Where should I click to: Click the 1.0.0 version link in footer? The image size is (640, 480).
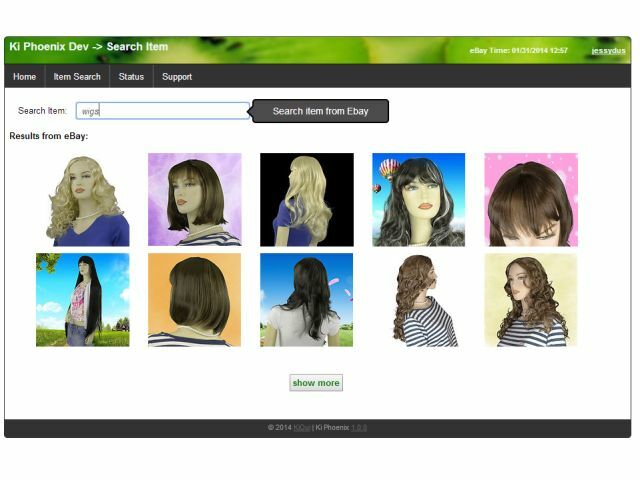coord(359,427)
